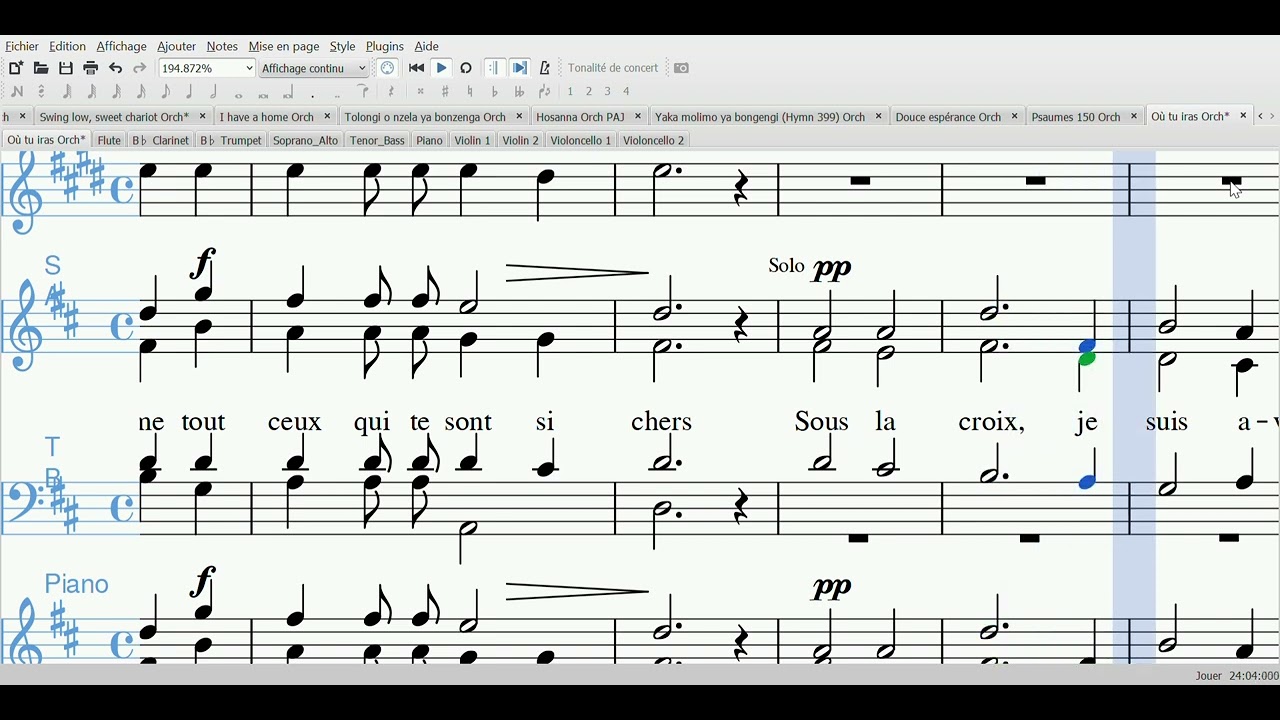The image size is (1280, 720).
Task: Open the Edition menu
Action: point(67,46)
